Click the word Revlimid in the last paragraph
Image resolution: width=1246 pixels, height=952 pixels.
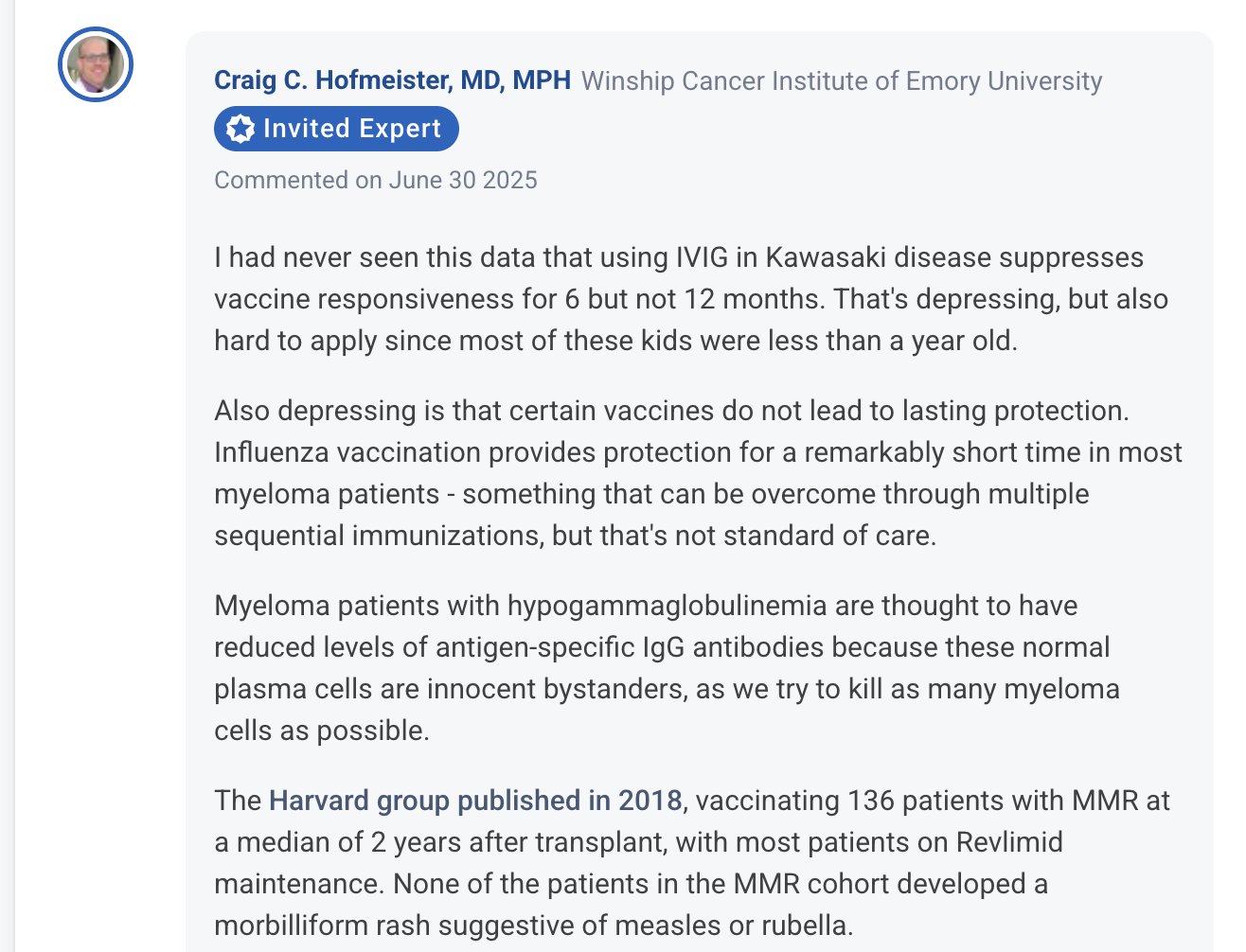point(1009,842)
